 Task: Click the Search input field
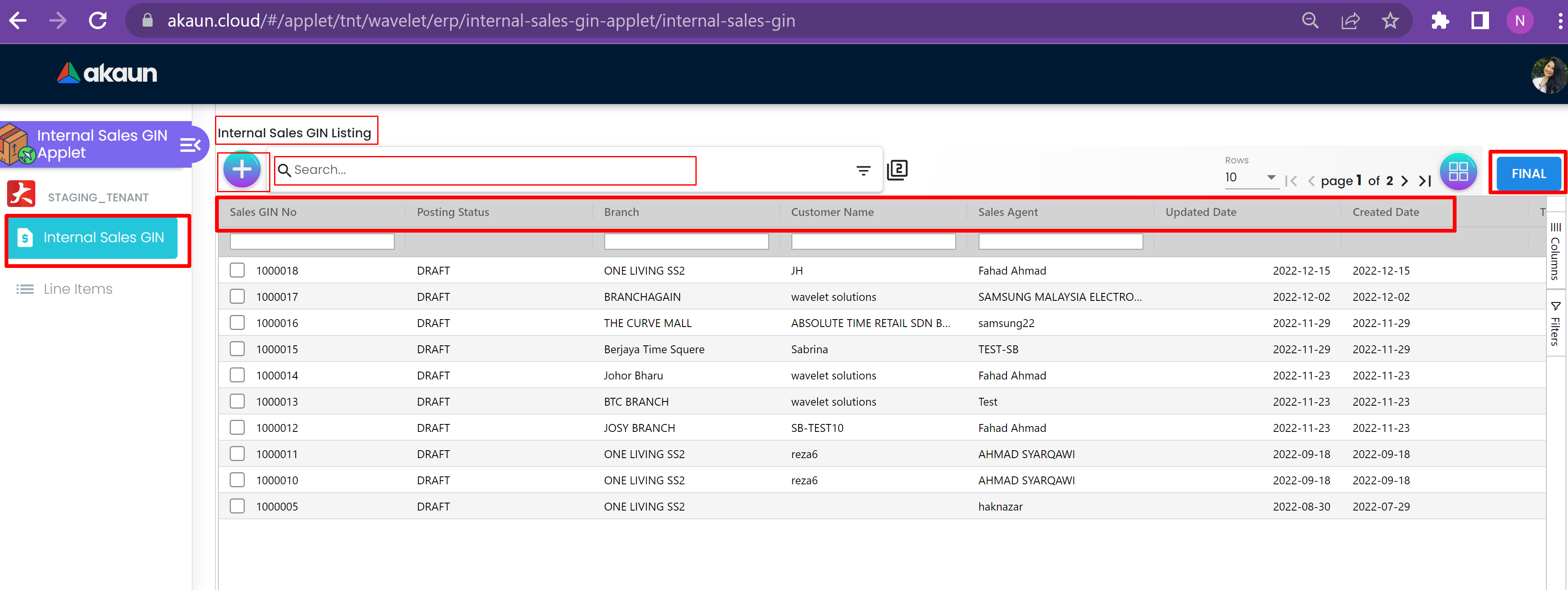tap(487, 170)
